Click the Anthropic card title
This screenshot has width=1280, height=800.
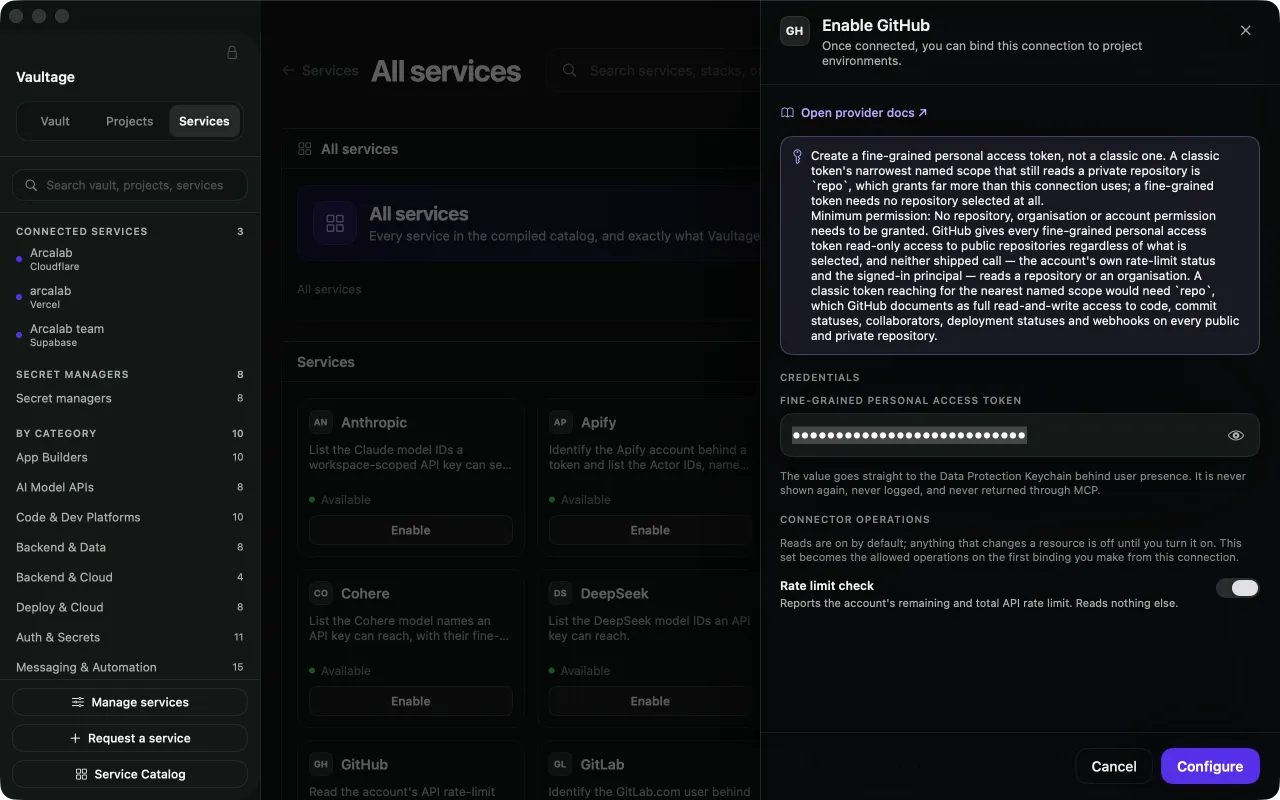tap(374, 422)
